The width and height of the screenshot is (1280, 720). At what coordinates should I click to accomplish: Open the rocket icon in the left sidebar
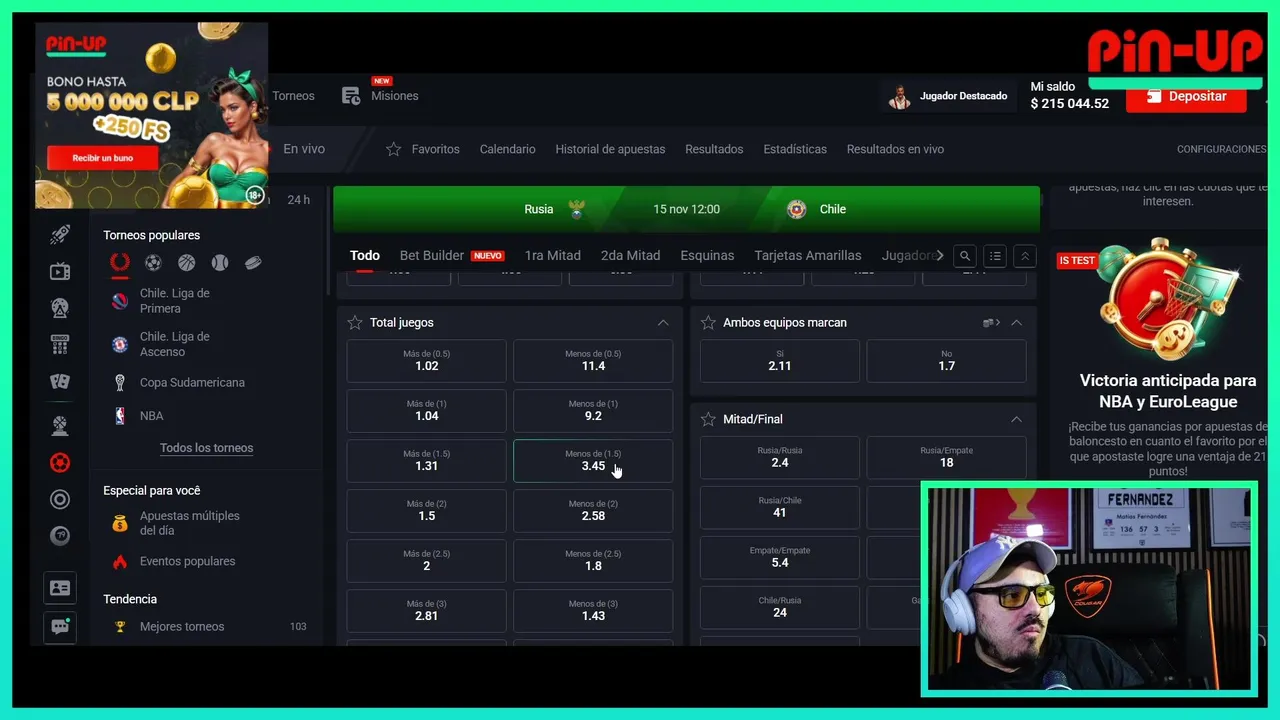(x=60, y=235)
